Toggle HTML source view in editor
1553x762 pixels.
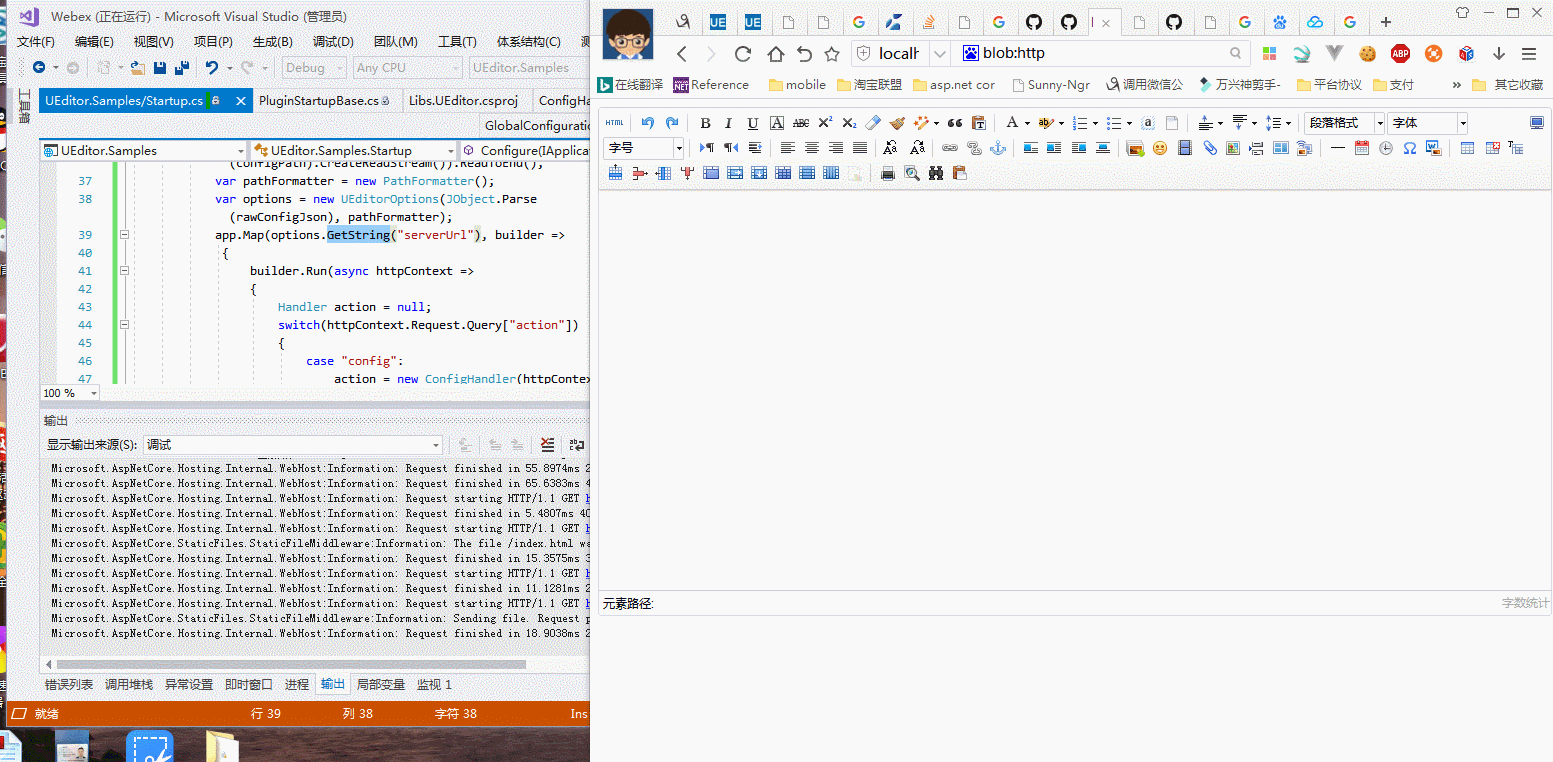[x=614, y=123]
